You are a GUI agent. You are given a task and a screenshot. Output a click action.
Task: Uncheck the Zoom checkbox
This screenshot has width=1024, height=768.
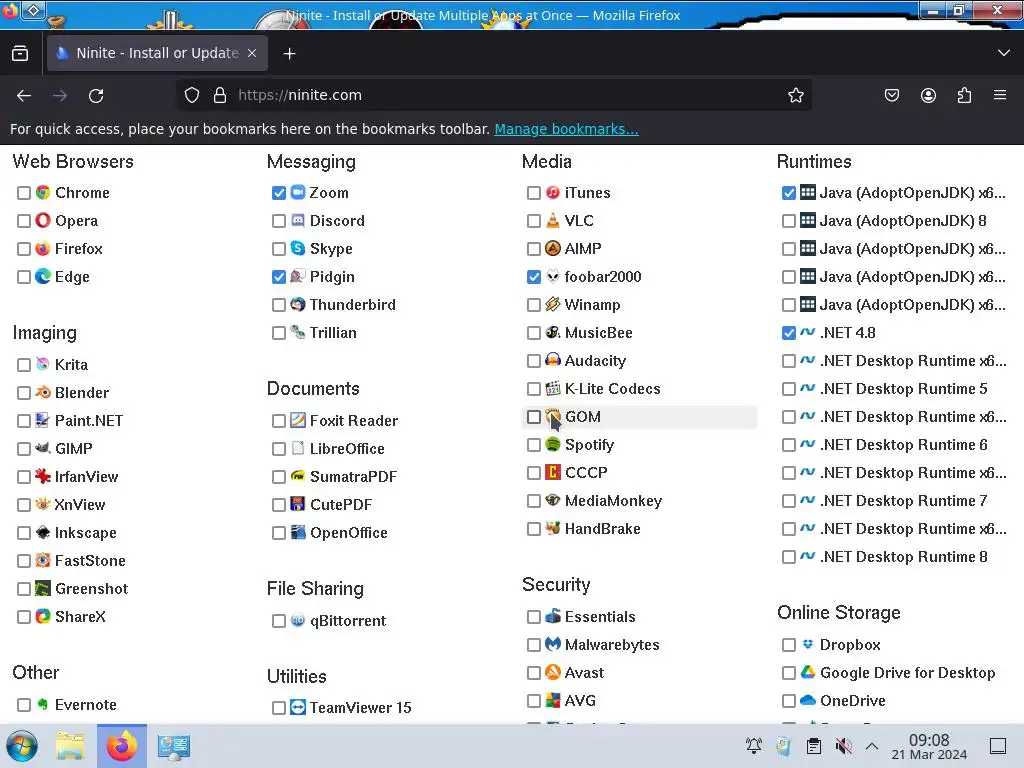pos(279,193)
